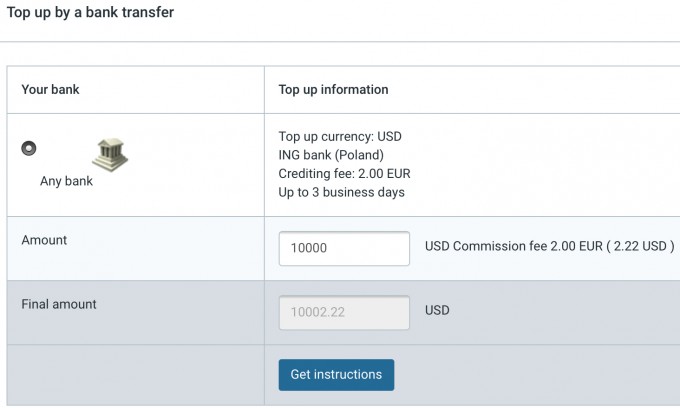
Task: Click the Amount input field containing 10000
Action: [344, 248]
